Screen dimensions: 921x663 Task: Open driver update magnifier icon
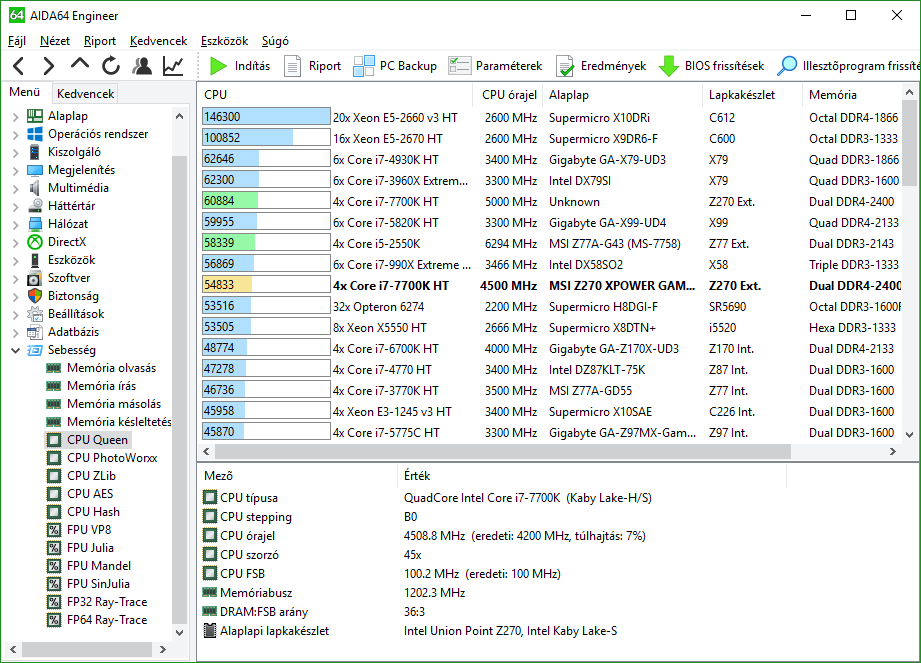click(786, 66)
